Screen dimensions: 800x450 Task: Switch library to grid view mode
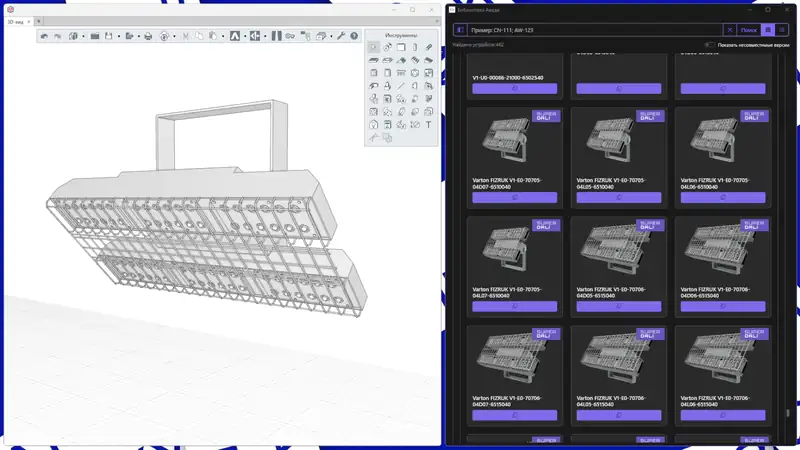[x=767, y=30]
